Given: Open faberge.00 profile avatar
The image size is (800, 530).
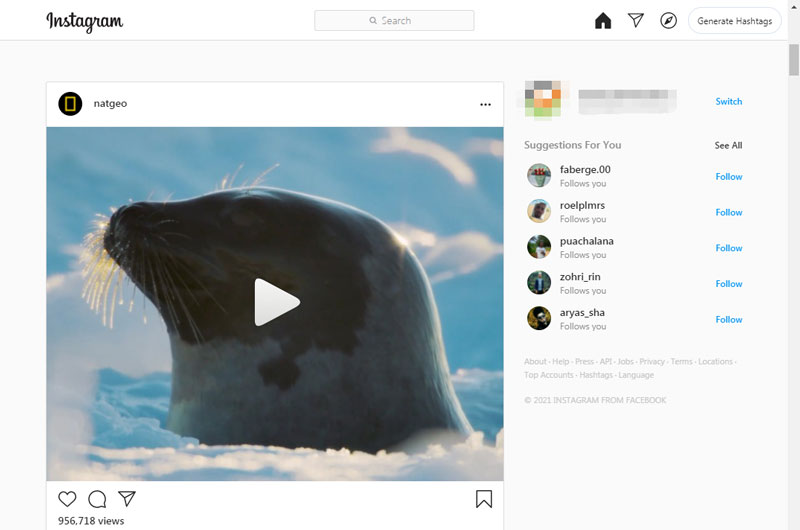Looking at the screenshot, I should click(x=539, y=175).
